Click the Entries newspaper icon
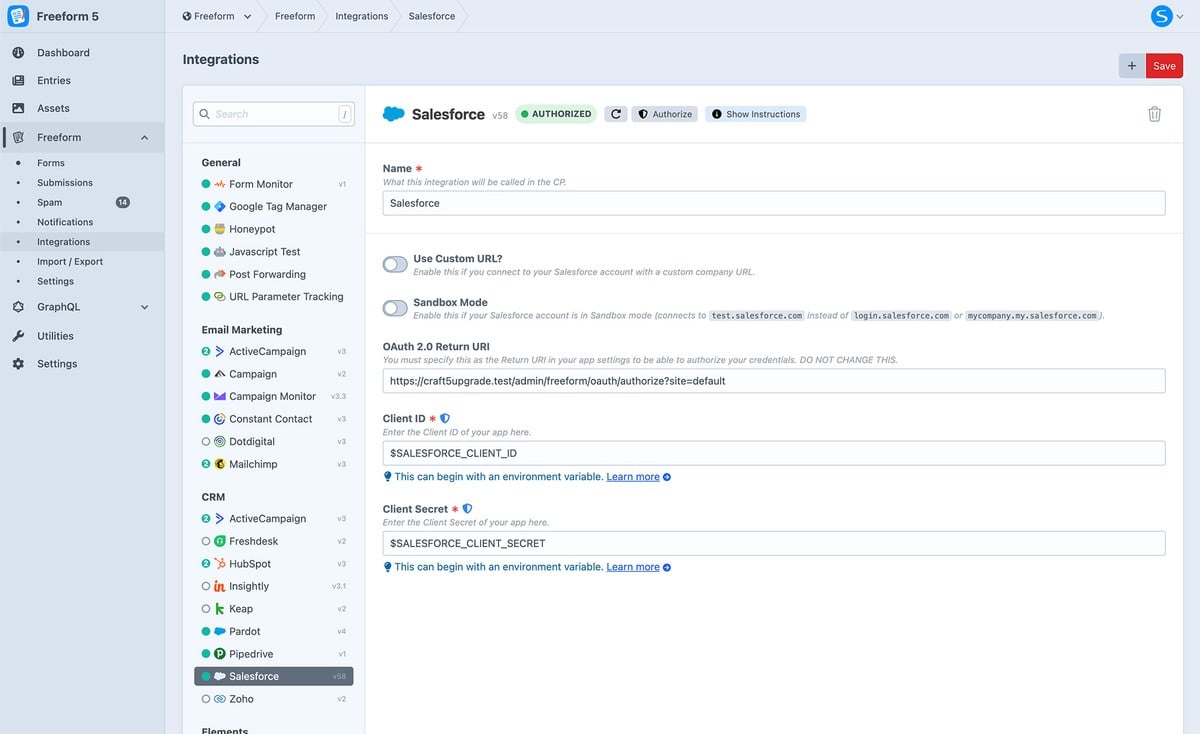This screenshot has height=734, width=1200. [x=18, y=80]
